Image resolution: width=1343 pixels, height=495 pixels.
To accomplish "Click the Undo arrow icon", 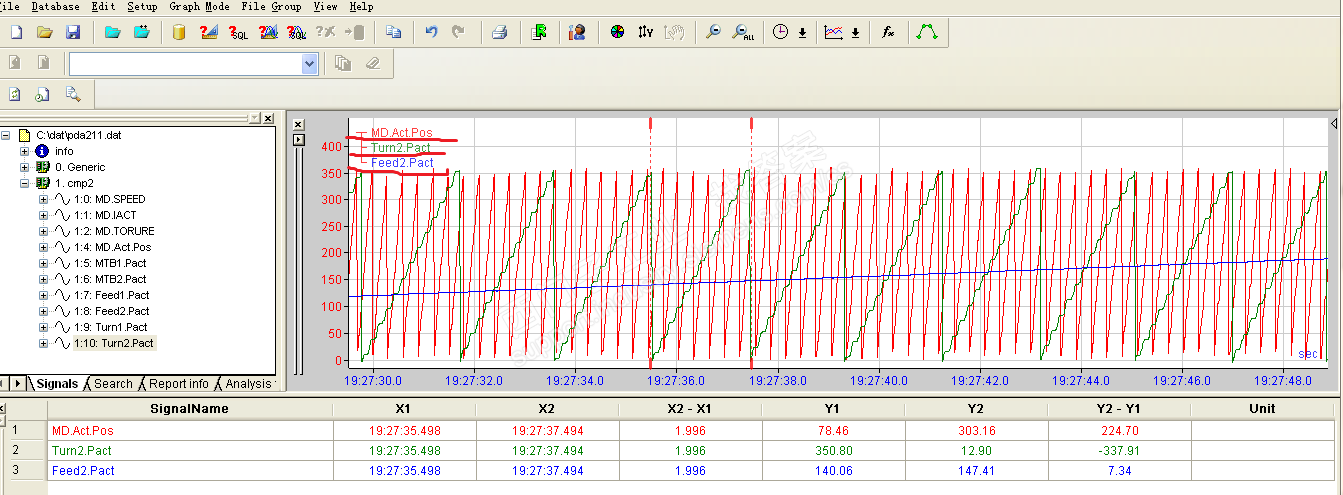I will (x=432, y=32).
